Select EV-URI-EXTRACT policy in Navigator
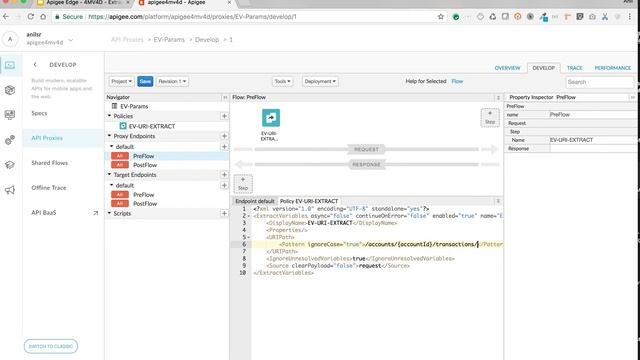The height and width of the screenshot is (360, 640). [x=152, y=126]
